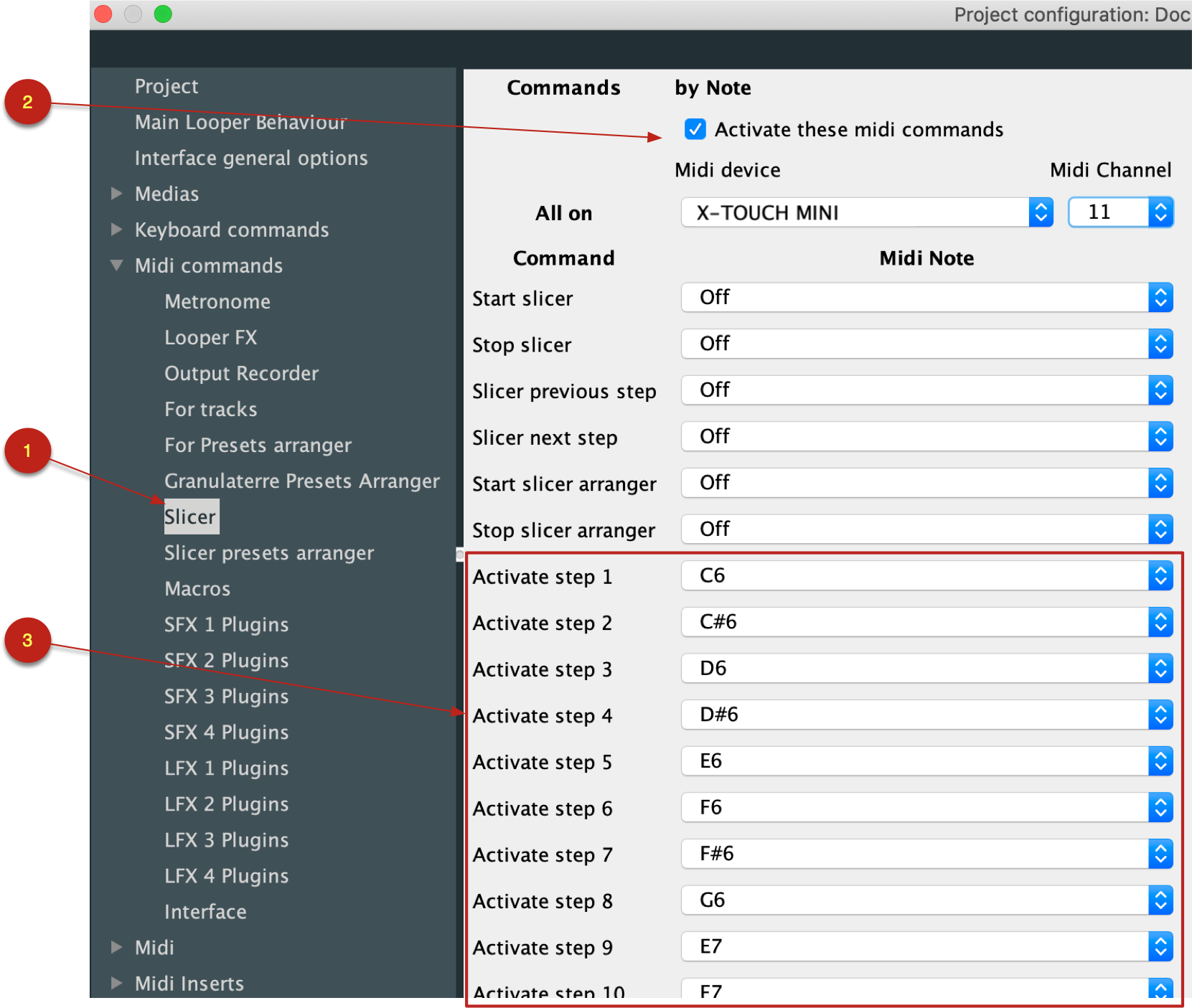Select Granulaterre Presets Arranger entry
The image size is (1192, 1008).
[x=302, y=481]
